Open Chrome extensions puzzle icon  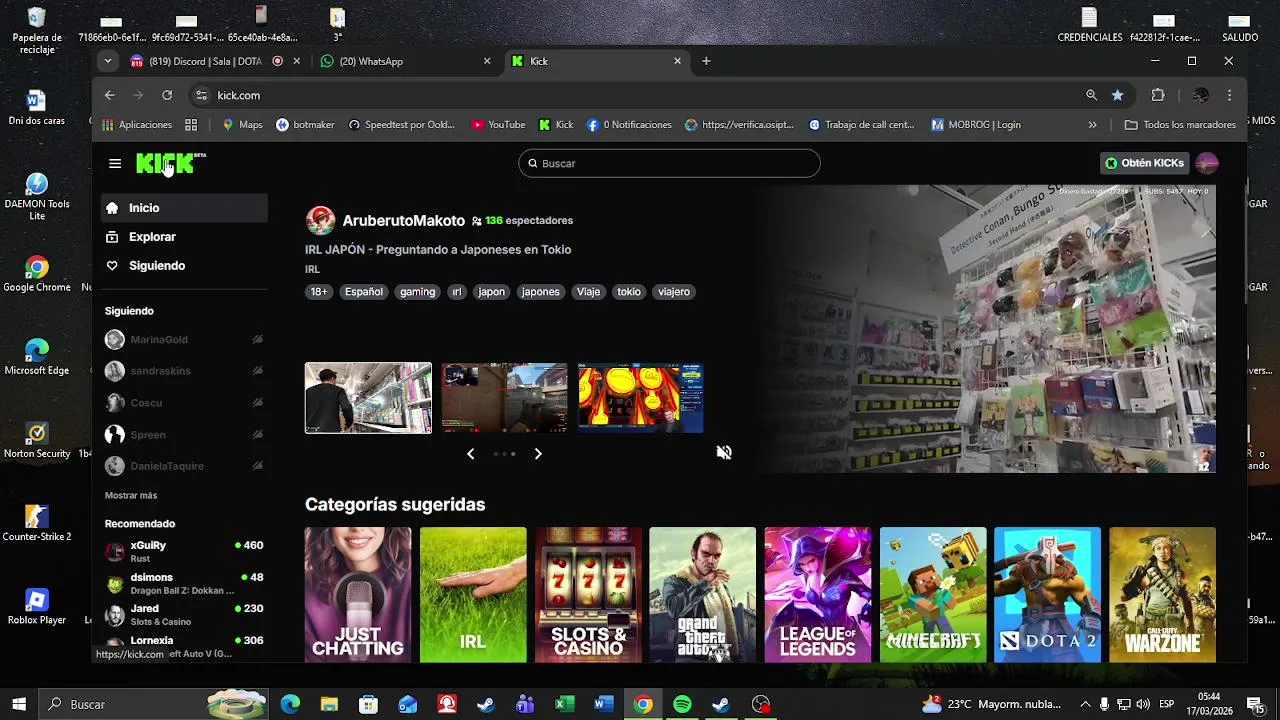tap(1158, 95)
